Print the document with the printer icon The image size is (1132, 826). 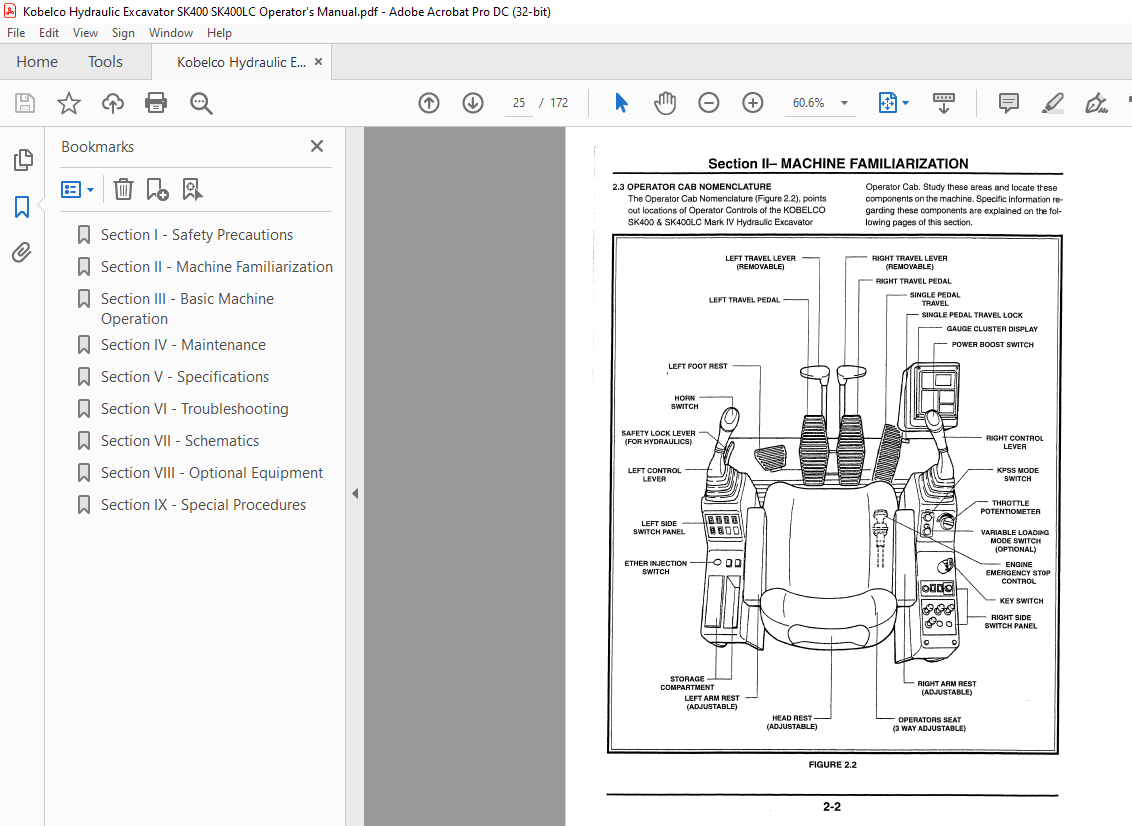point(156,103)
